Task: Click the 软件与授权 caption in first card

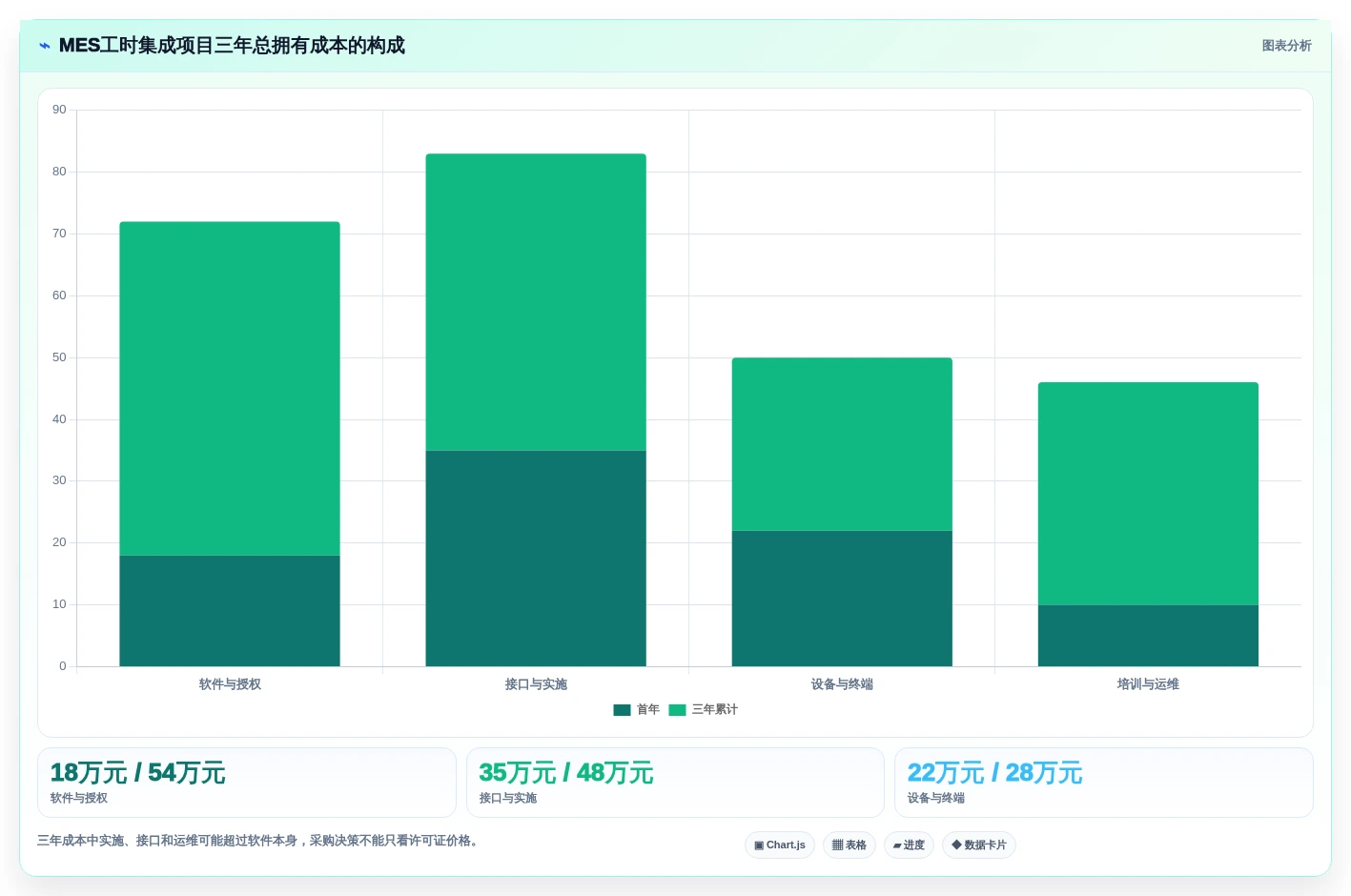Action: pos(79,799)
